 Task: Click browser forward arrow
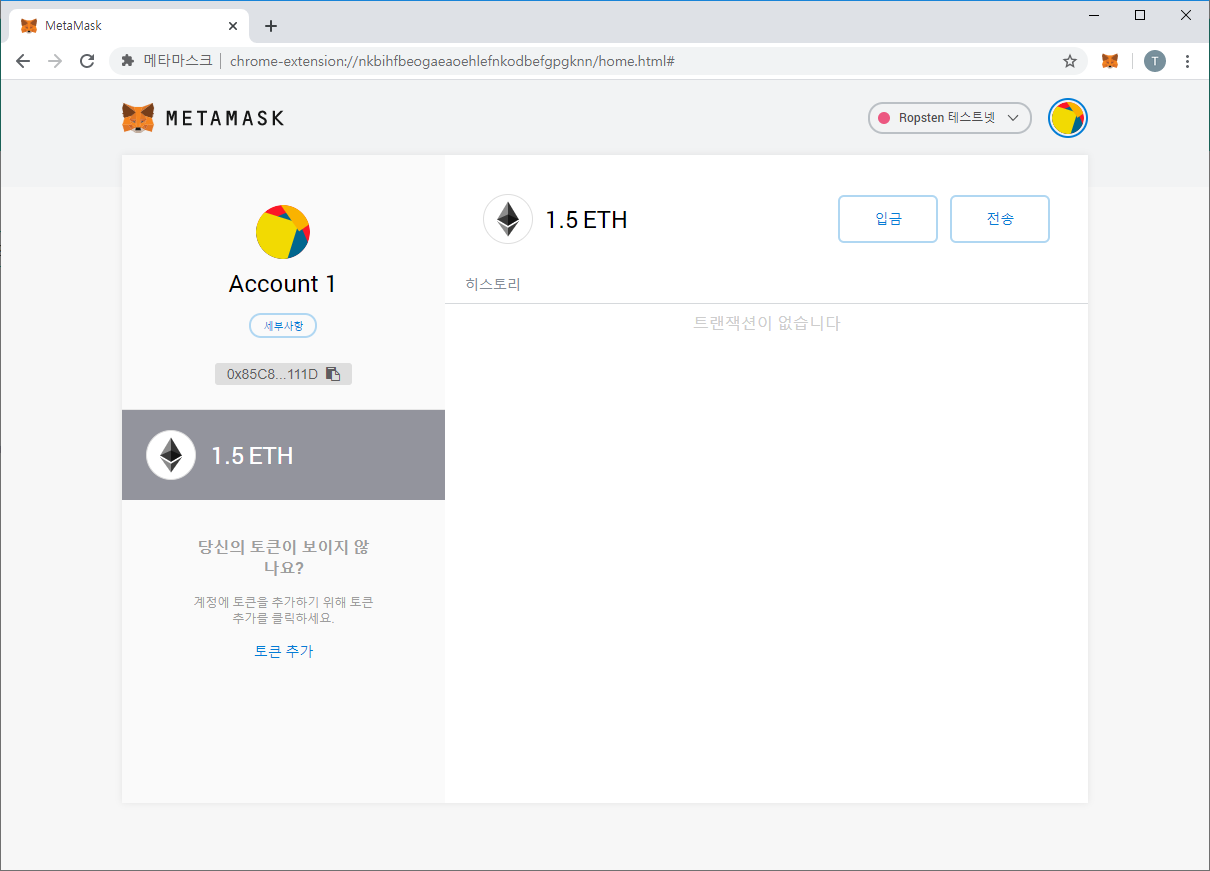click(55, 61)
